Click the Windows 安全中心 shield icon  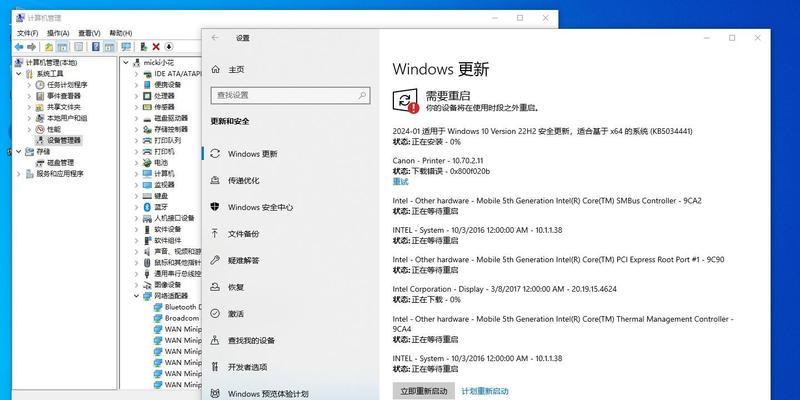215,207
